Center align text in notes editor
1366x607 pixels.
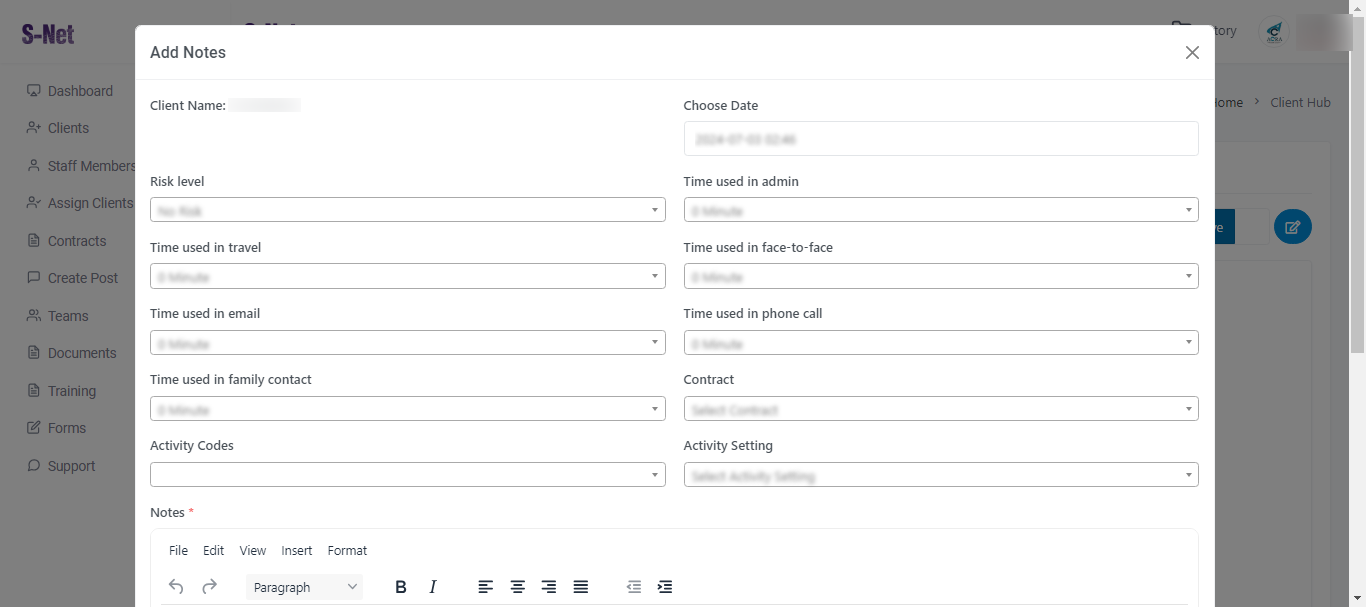(x=518, y=587)
